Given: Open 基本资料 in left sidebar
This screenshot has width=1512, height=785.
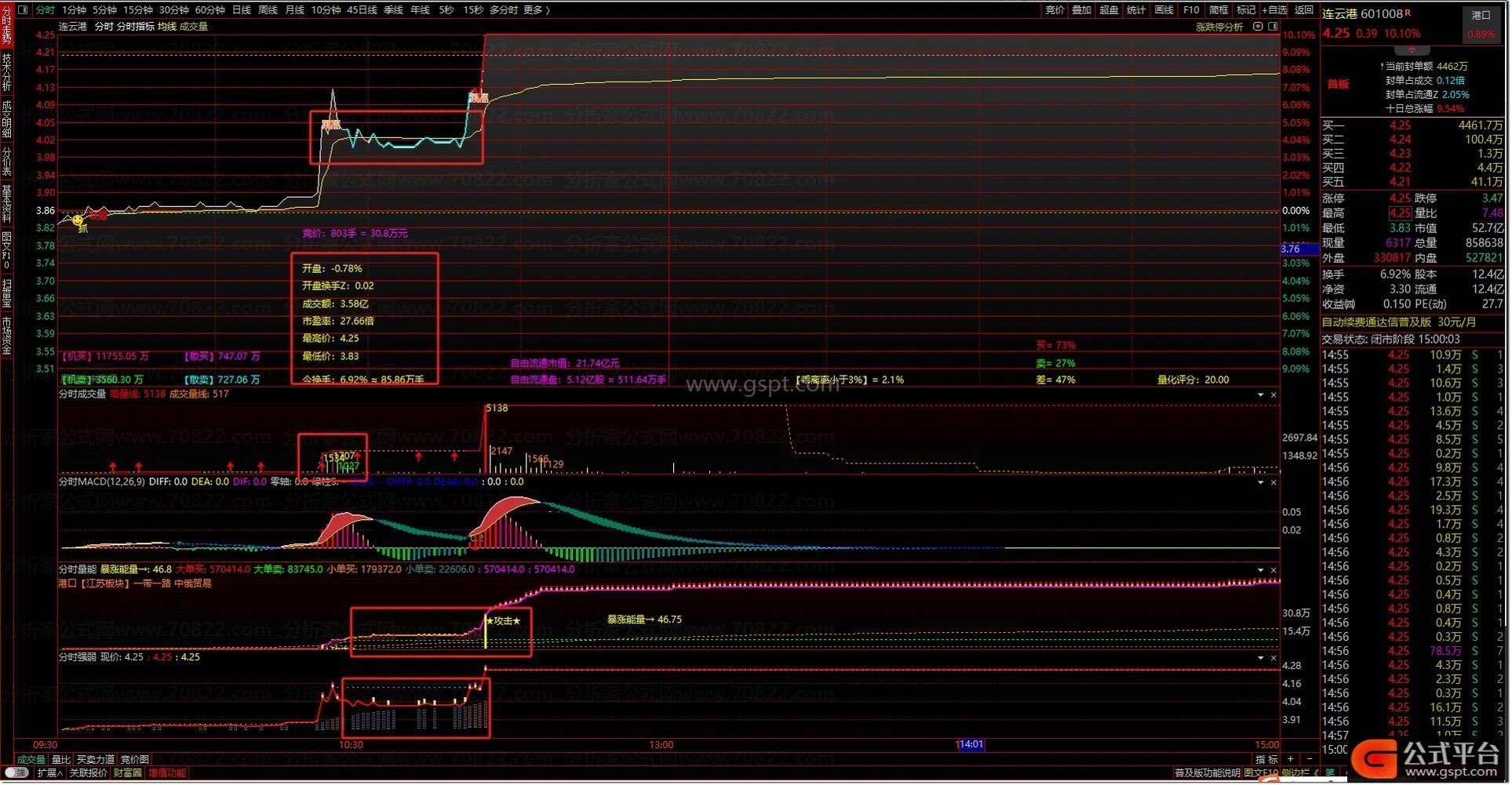Looking at the screenshot, I should click(x=6, y=204).
